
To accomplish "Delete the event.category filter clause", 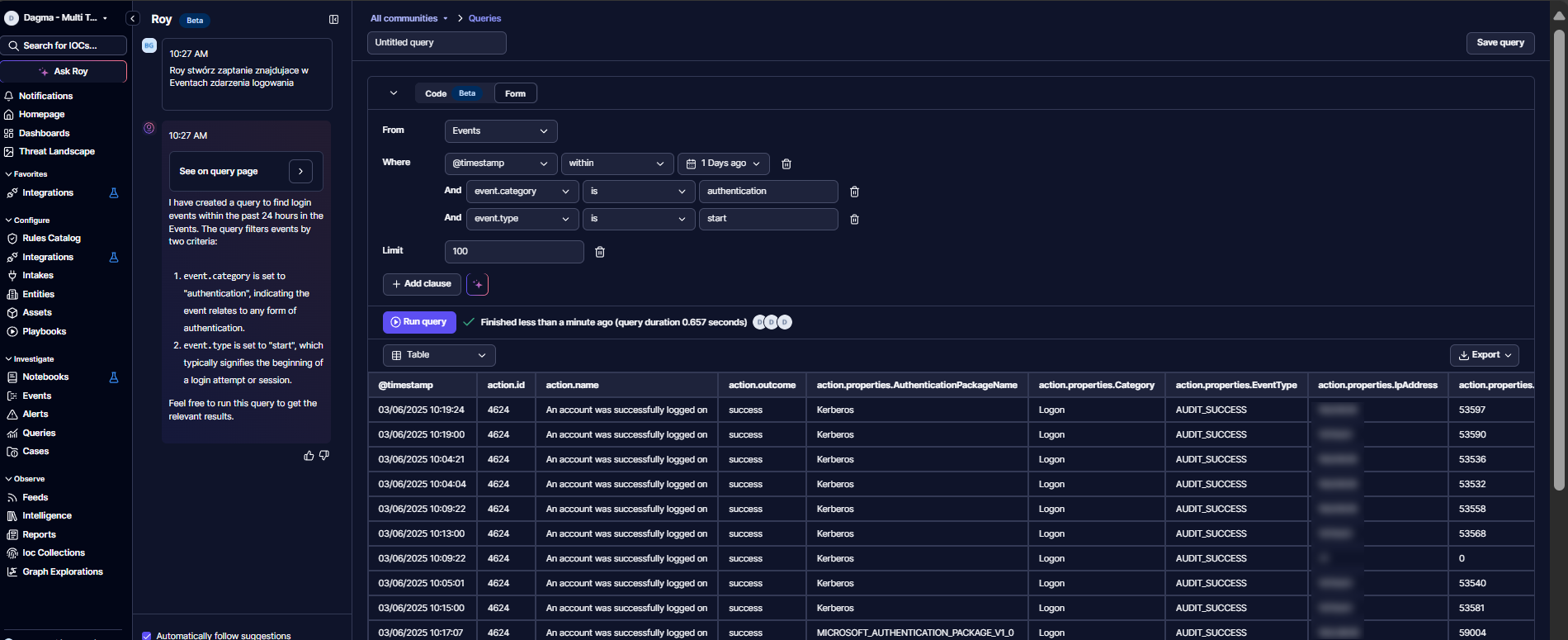I will pyautogui.click(x=854, y=192).
